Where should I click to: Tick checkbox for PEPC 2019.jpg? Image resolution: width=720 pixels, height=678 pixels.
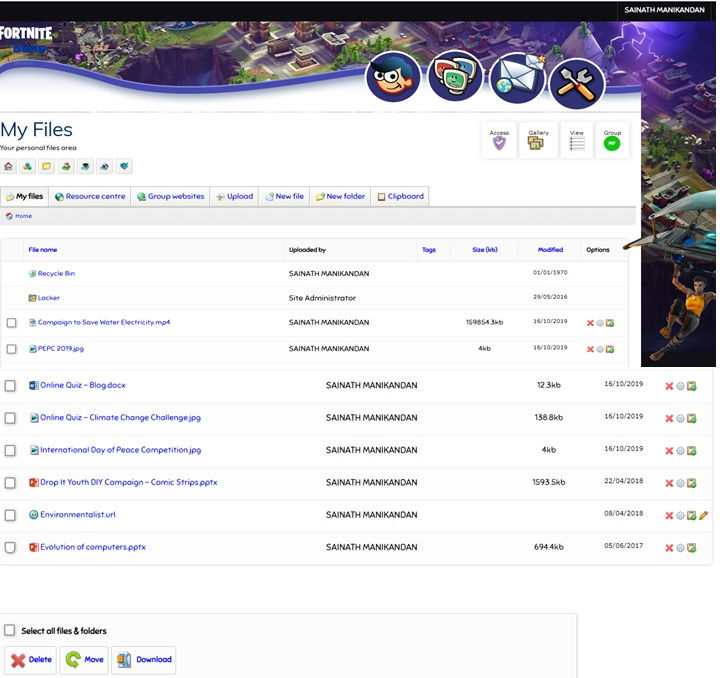tap(11, 349)
